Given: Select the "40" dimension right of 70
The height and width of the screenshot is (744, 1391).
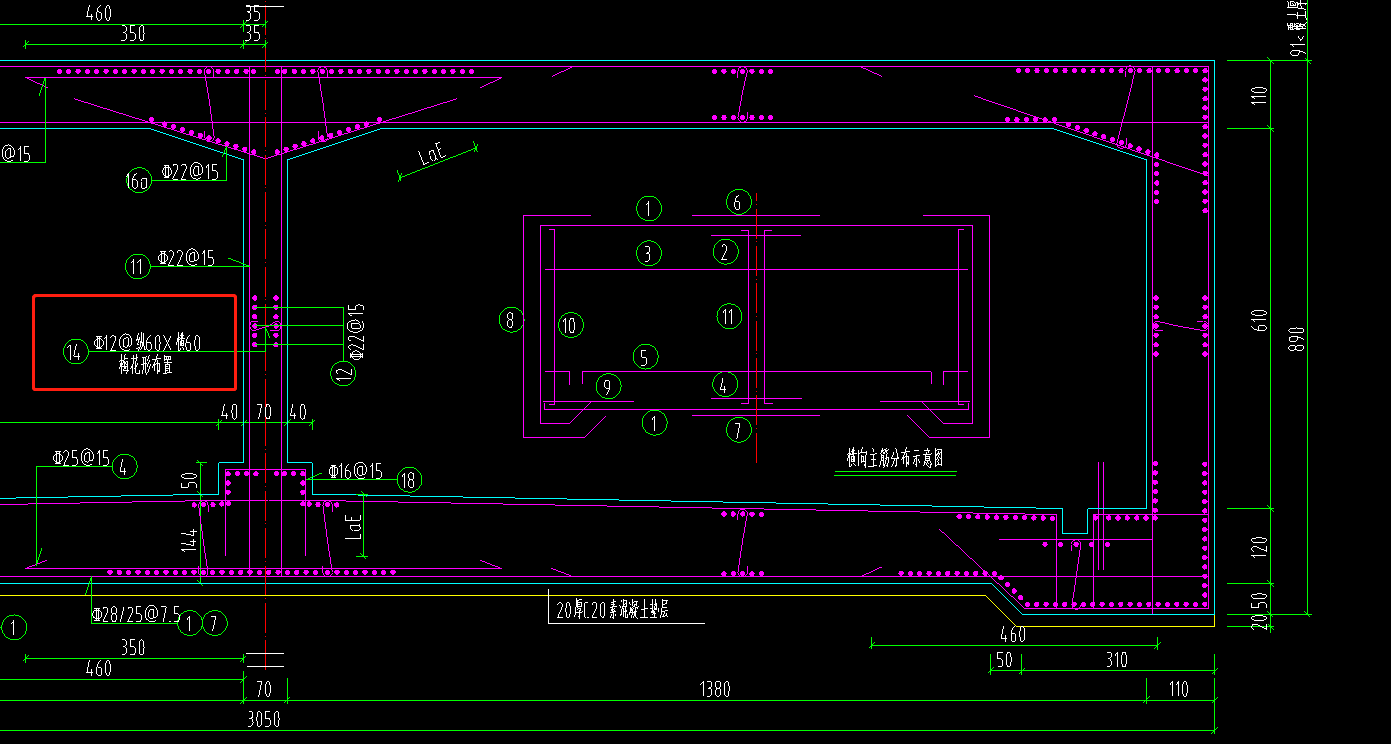Looking at the screenshot, I should (300, 411).
